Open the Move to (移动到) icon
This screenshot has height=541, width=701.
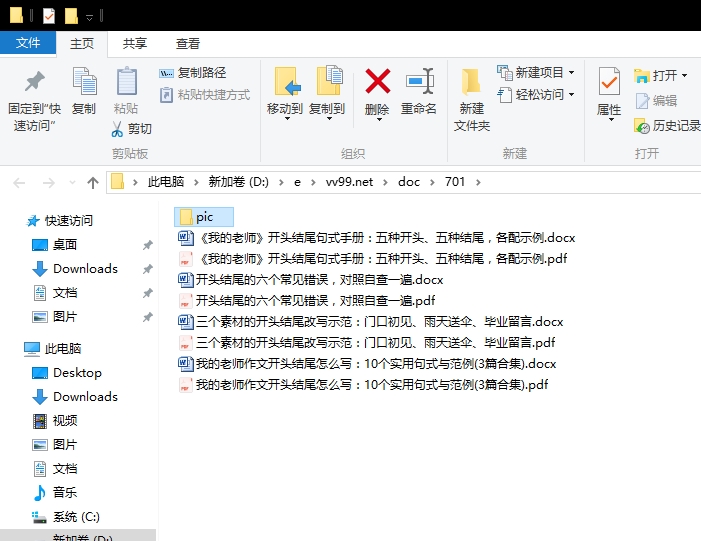pos(287,81)
